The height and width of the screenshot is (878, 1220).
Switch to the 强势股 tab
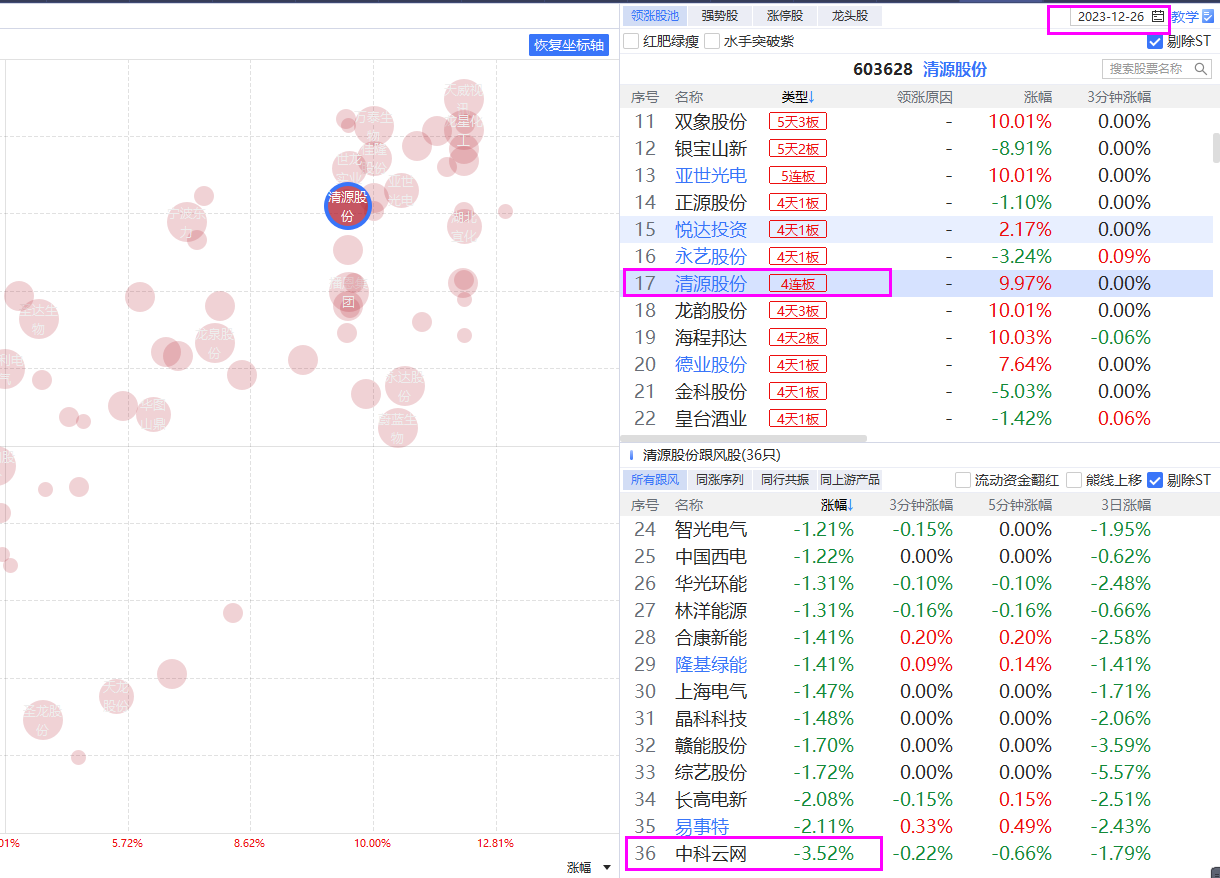[x=720, y=16]
